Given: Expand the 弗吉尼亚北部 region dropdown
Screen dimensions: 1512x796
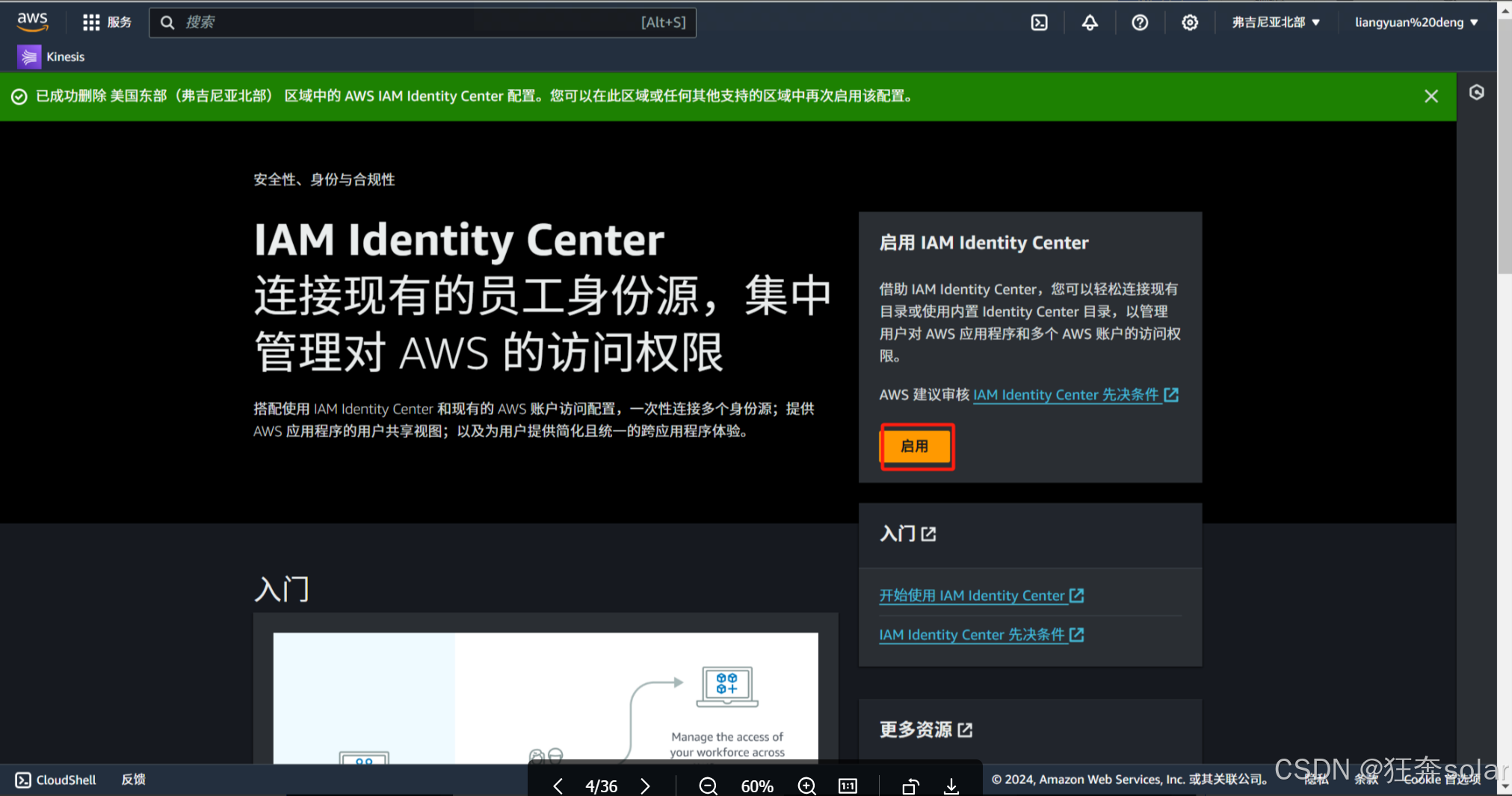Looking at the screenshot, I should pyautogui.click(x=1276, y=22).
